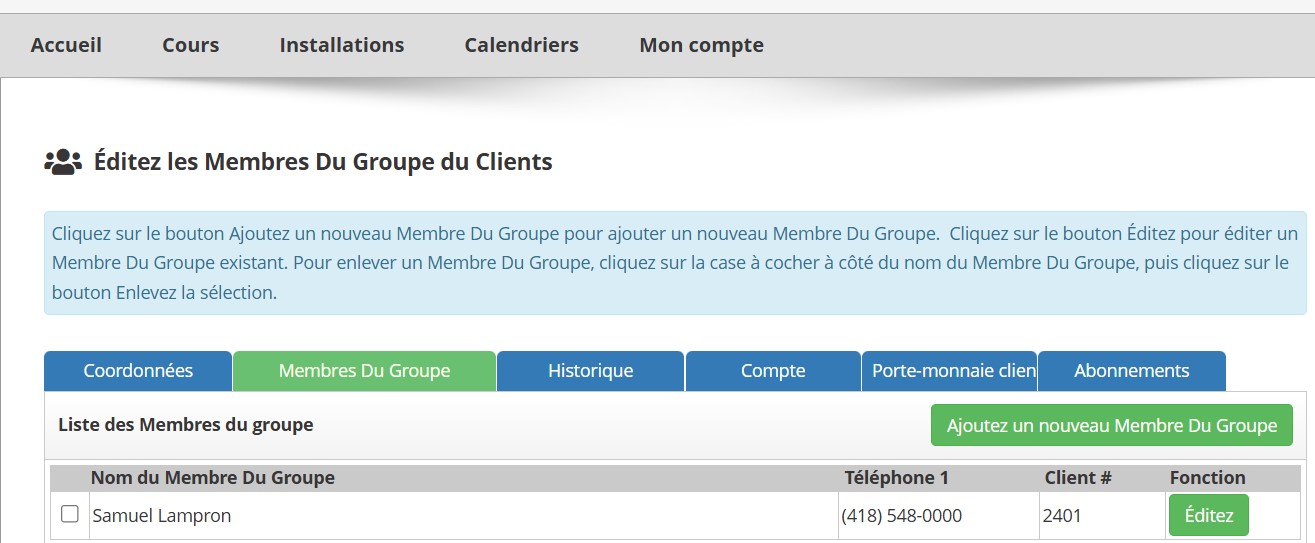Click Éditez for Samuel Lampron
This screenshot has height=543, width=1315.
click(x=1208, y=516)
